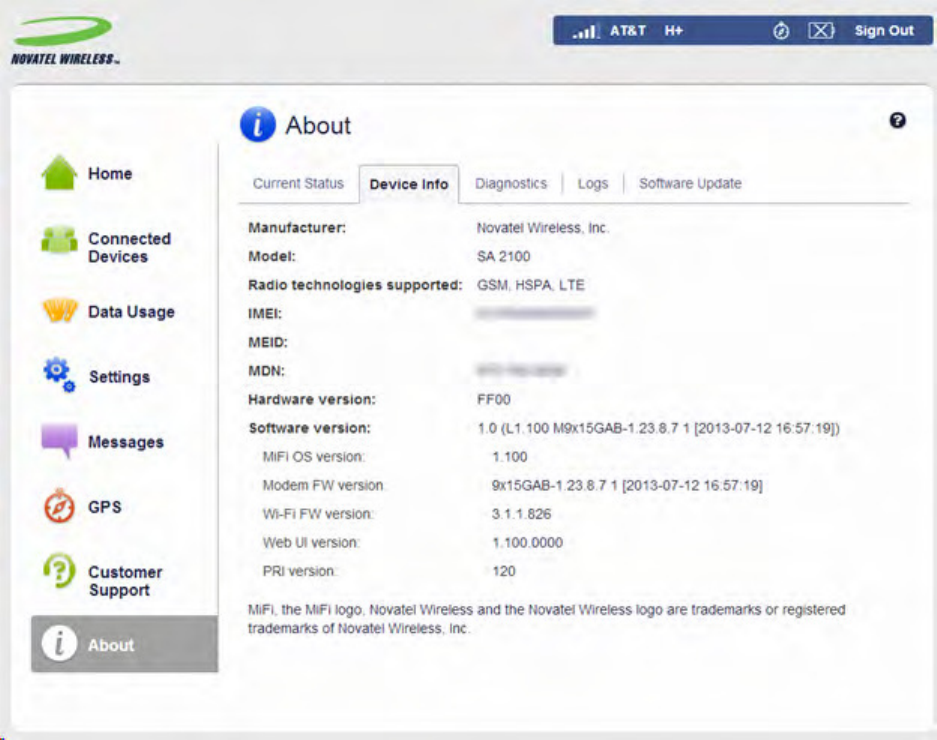Select About text in the sidebar

(111, 645)
